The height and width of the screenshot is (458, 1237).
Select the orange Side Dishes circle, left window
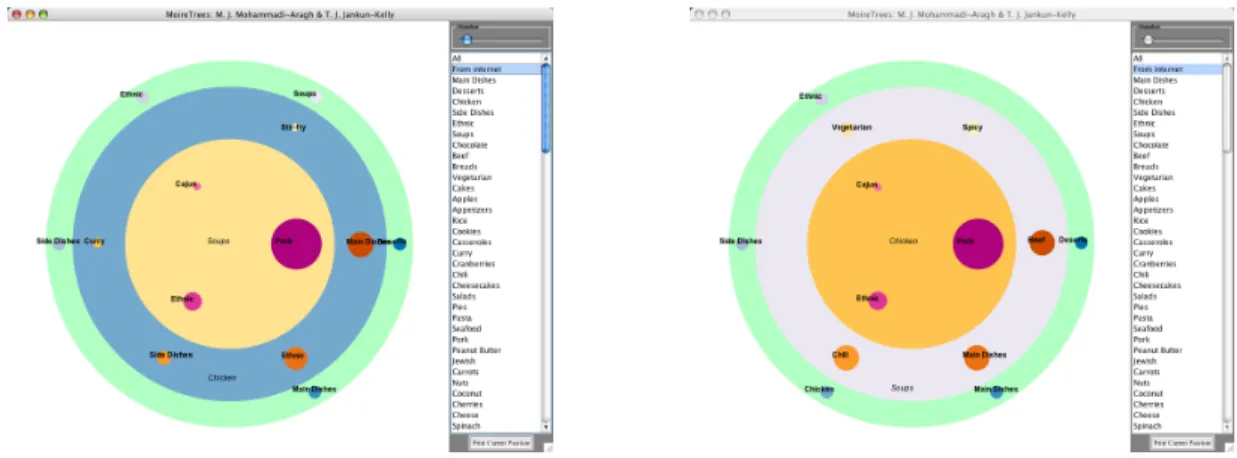(163, 357)
